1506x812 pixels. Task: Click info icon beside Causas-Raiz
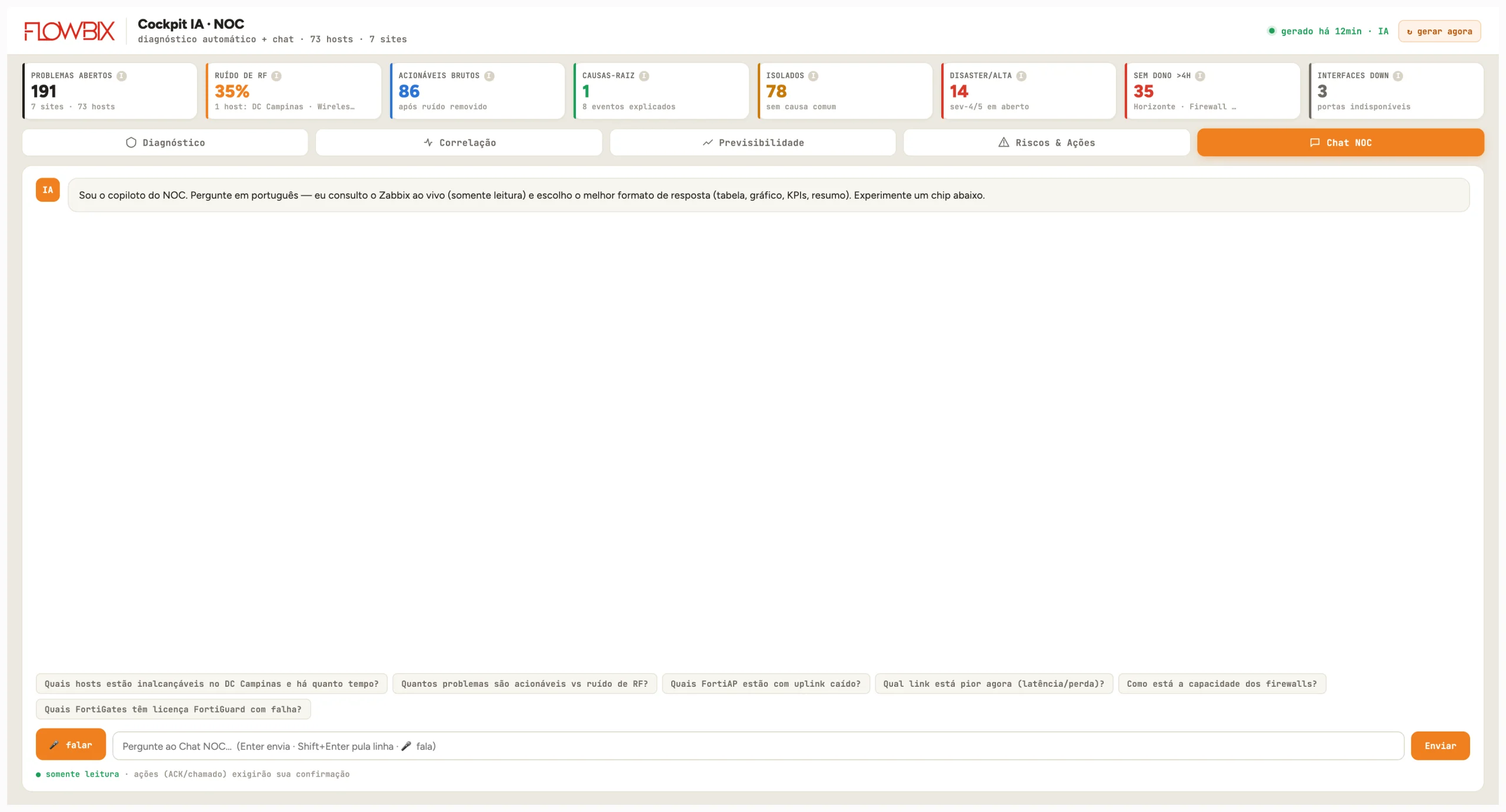tap(644, 76)
